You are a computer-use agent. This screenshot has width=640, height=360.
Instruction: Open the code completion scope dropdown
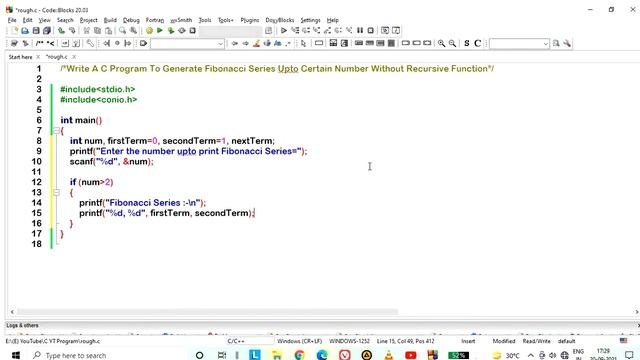187,44
